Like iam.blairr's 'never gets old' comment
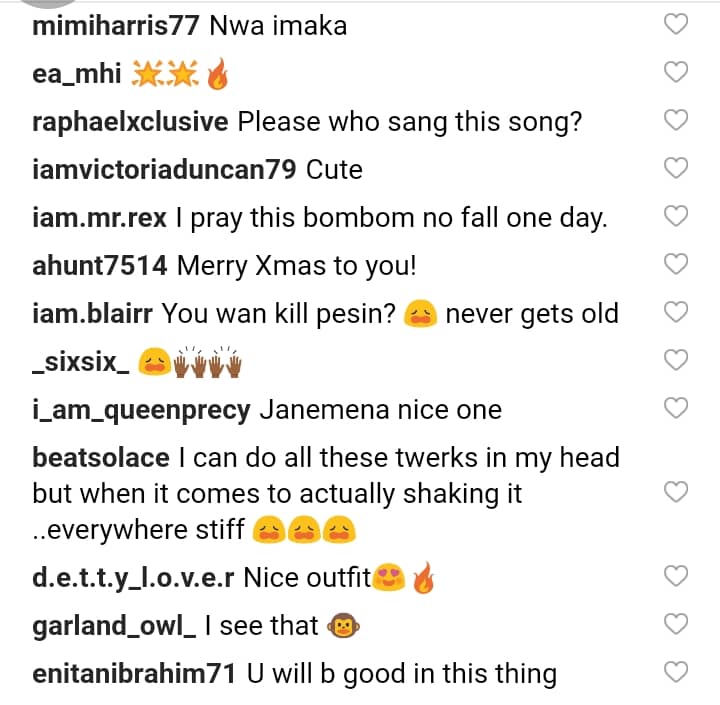The image size is (720, 705). coord(677,312)
